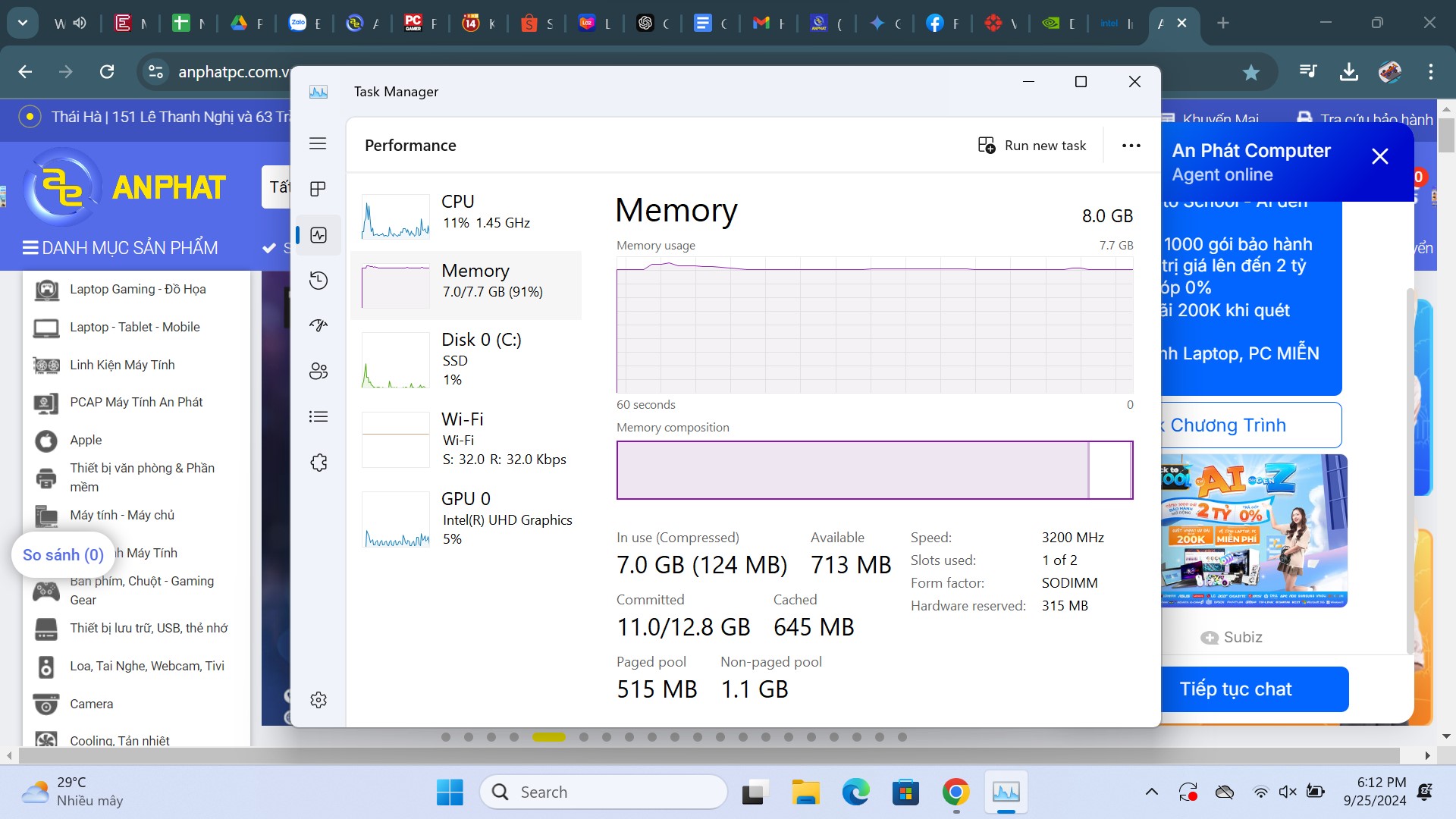Open DANH MỤC SẢN PHẨM category menu

(120, 248)
